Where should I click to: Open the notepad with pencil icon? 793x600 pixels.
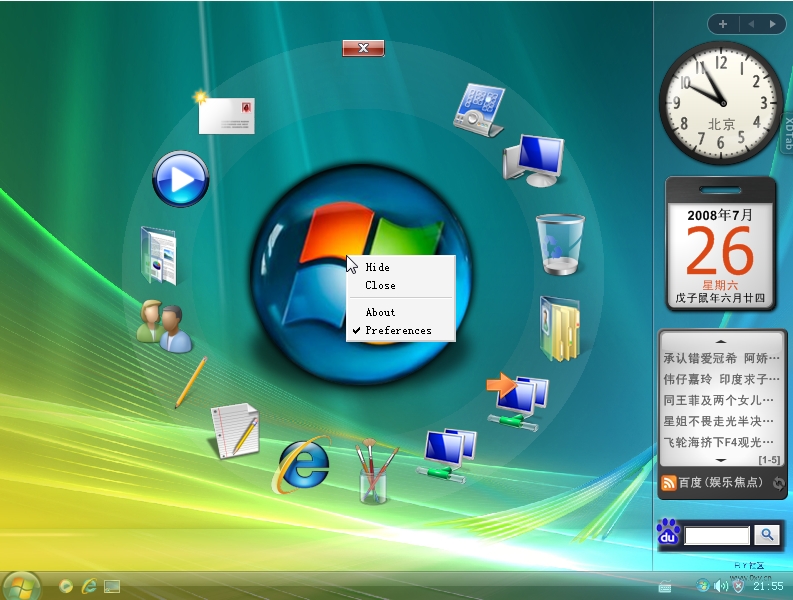[x=236, y=431]
